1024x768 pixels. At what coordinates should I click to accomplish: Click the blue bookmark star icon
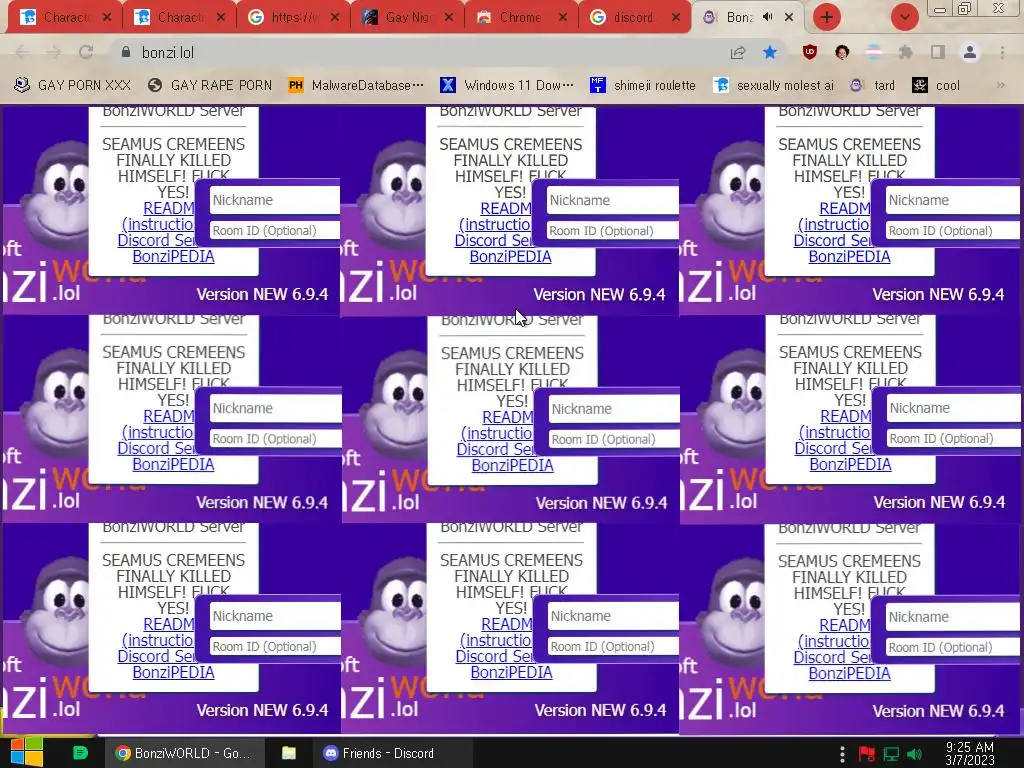770,52
